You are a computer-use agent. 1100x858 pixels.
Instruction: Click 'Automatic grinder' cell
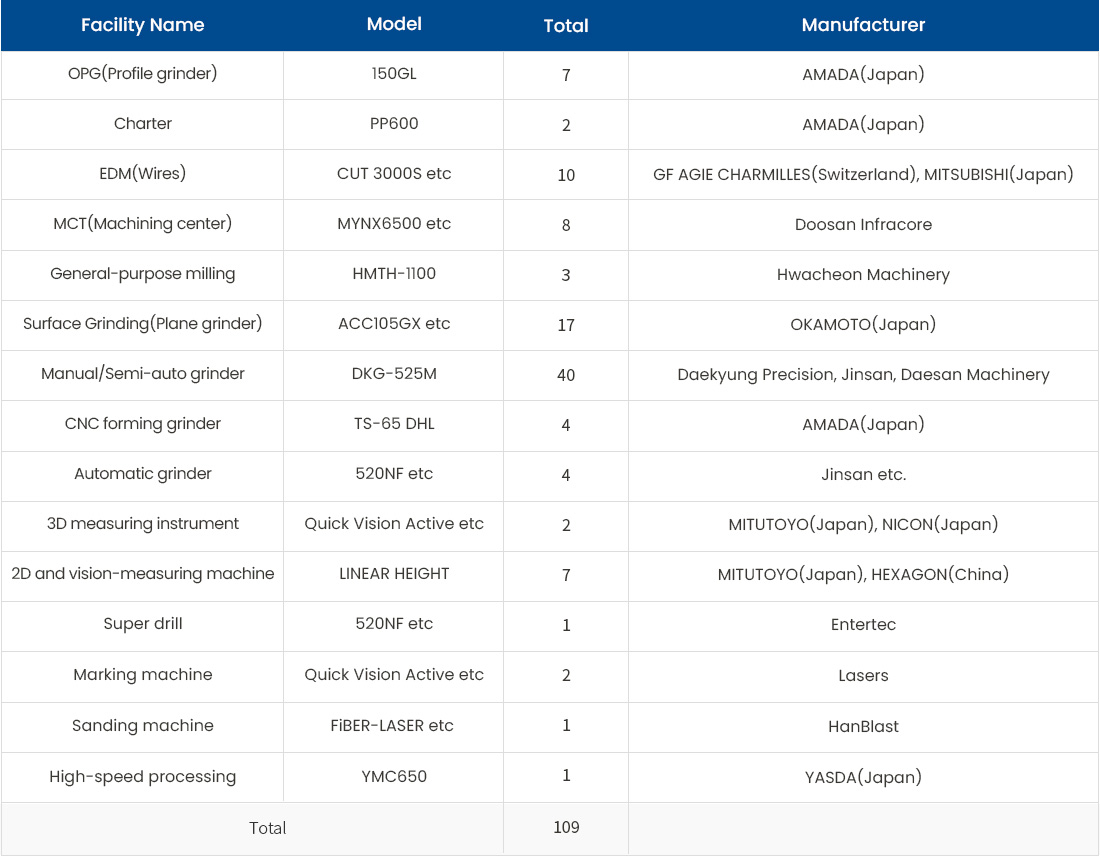pos(142,474)
